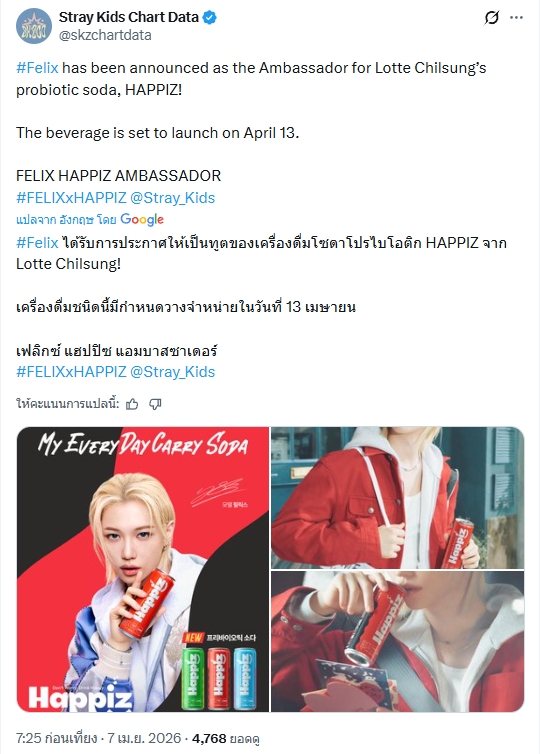Click the @skzchartdata handle
Screen dimensions: 540x754
coord(105,35)
